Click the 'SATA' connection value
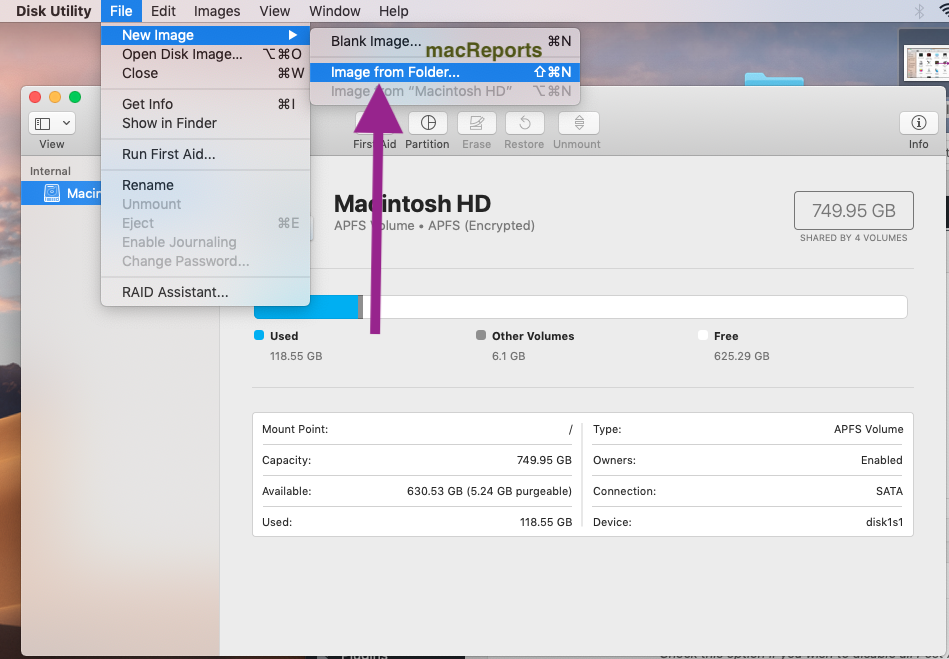 tap(889, 491)
